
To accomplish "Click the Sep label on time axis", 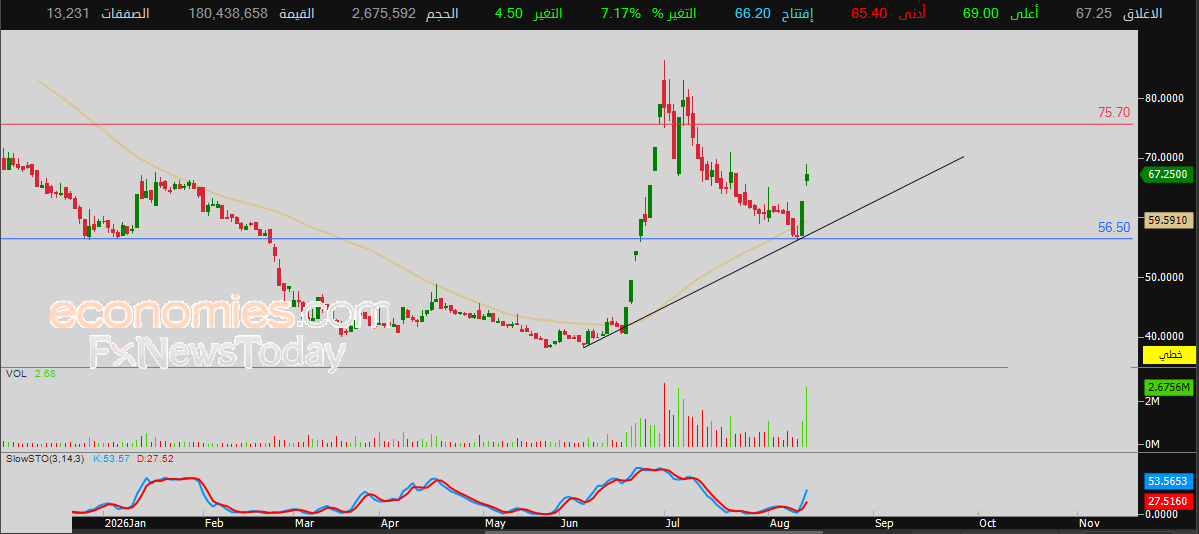I will pyautogui.click(x=884, y=523).
